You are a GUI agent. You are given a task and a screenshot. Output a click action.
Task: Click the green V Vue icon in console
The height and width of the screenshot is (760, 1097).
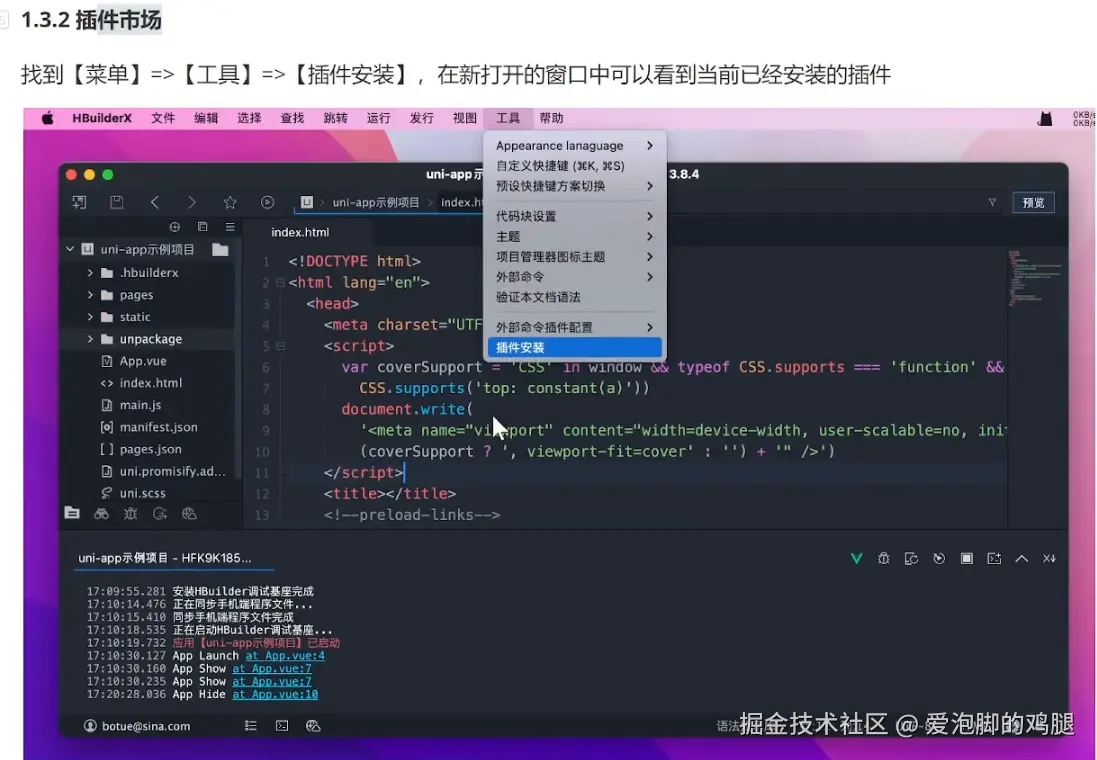856,558
